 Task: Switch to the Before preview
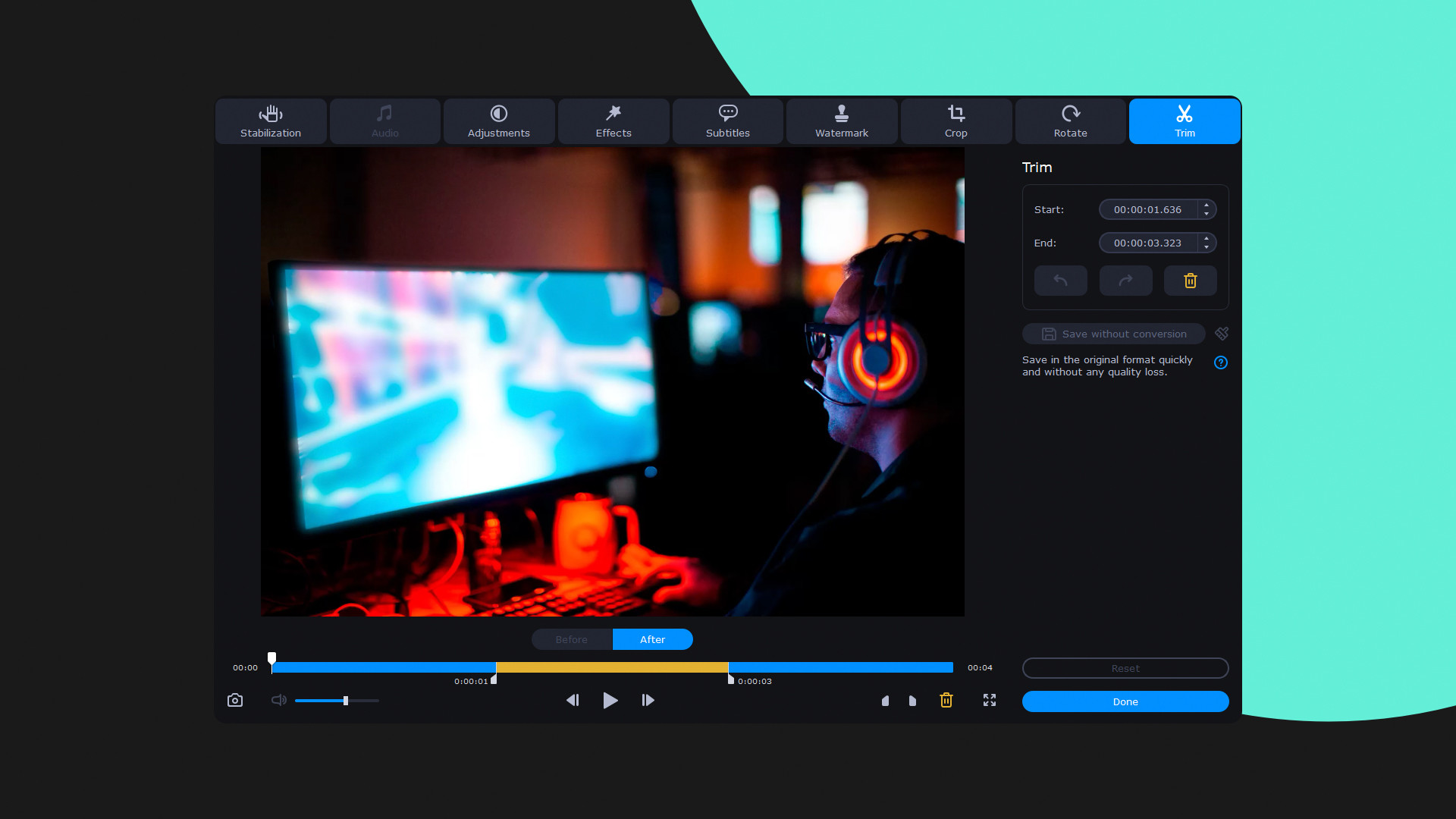571,639
